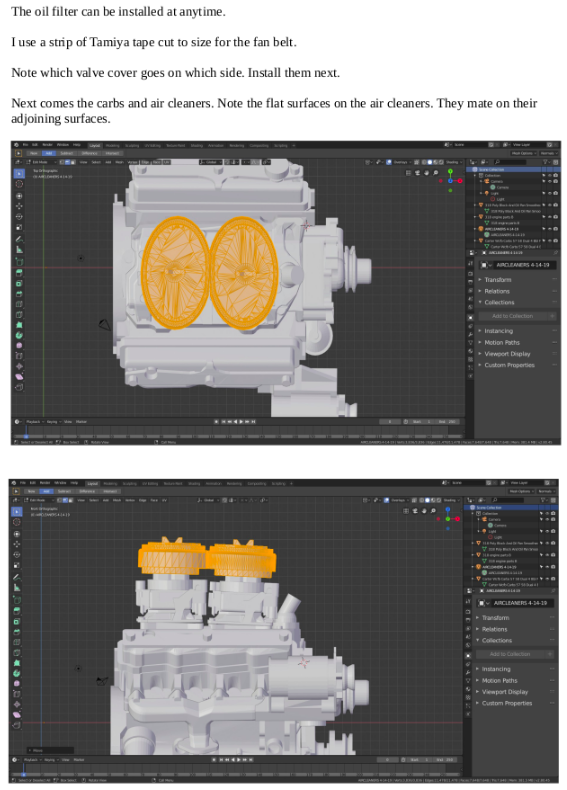Click the Blender logo in lower screenshot's menu bar
Viewport: 567px width, 790px height.
14,483
